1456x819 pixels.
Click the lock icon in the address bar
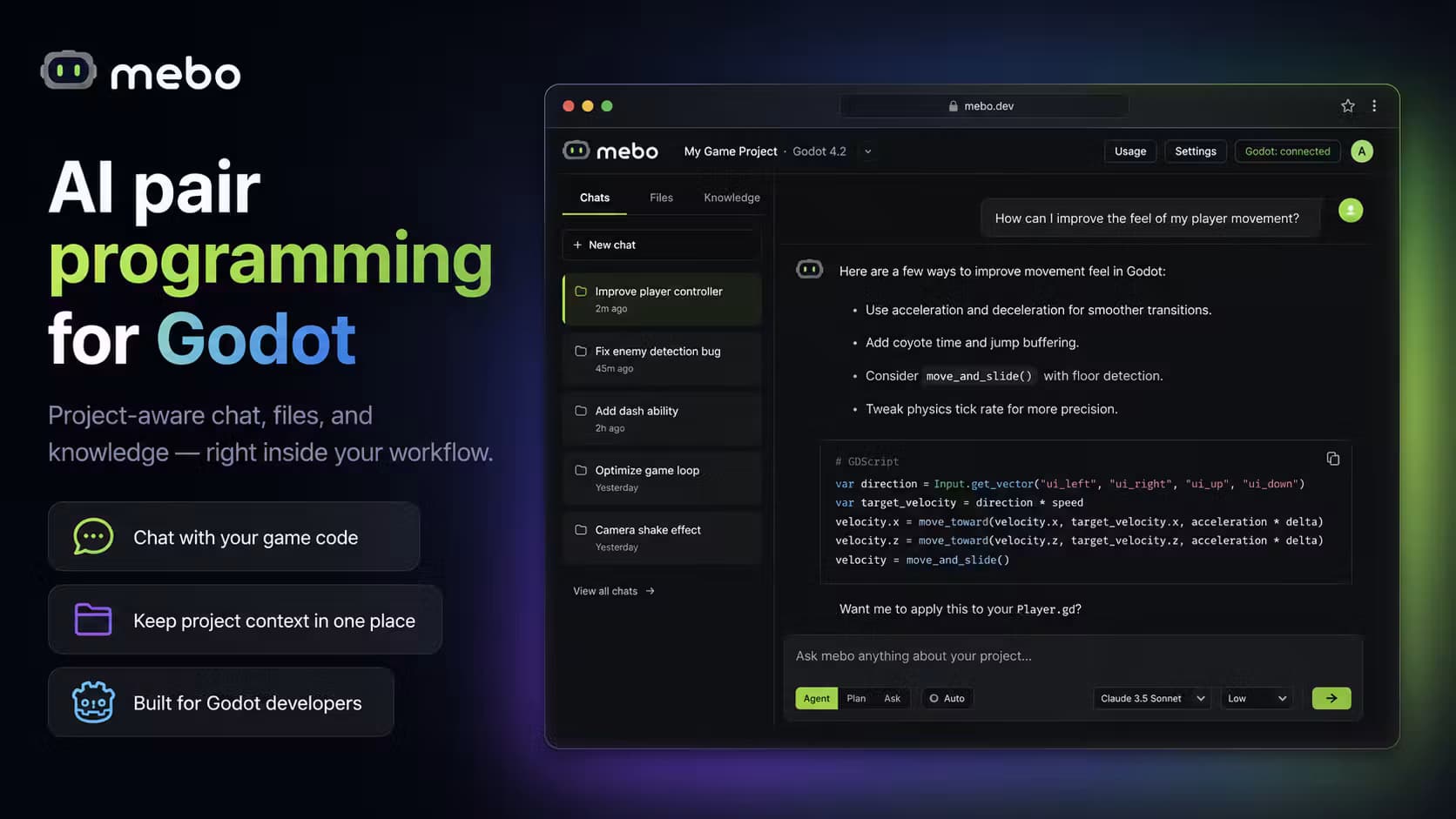tap(953, 106)
